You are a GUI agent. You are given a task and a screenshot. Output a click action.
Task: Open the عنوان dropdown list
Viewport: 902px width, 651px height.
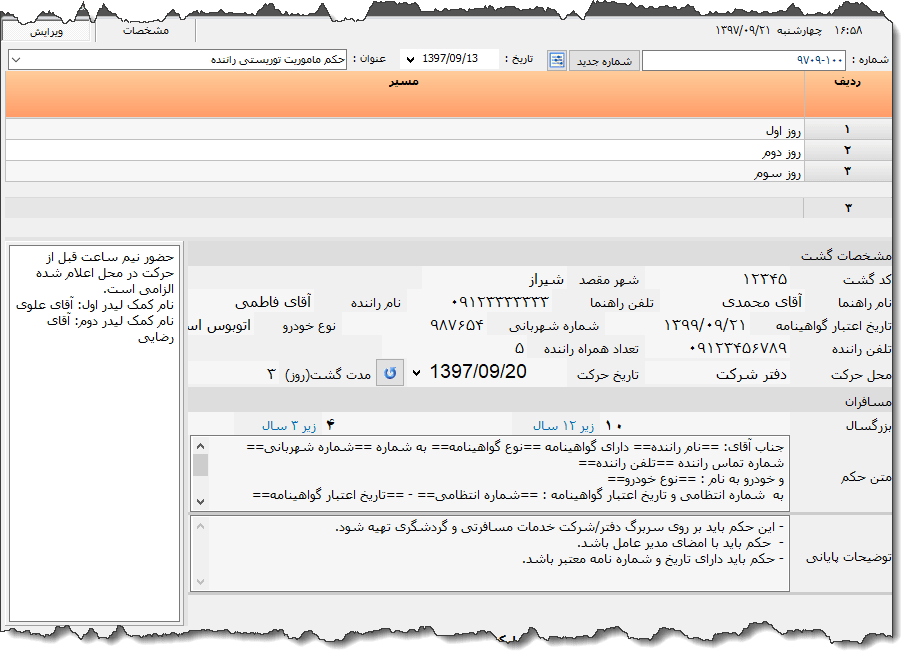(x=15, y=60)
